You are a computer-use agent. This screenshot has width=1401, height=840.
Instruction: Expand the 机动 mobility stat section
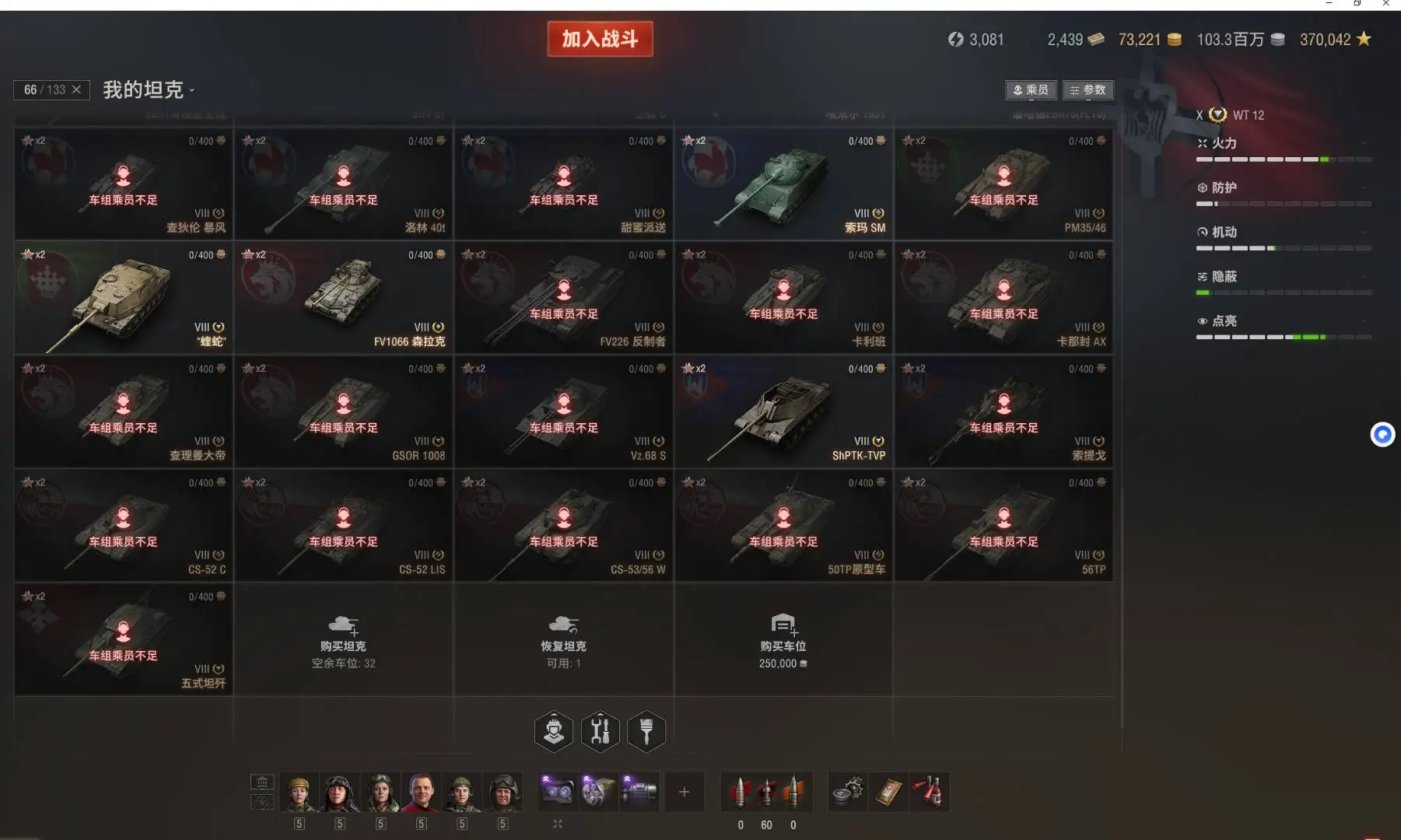click(1284, 232)
